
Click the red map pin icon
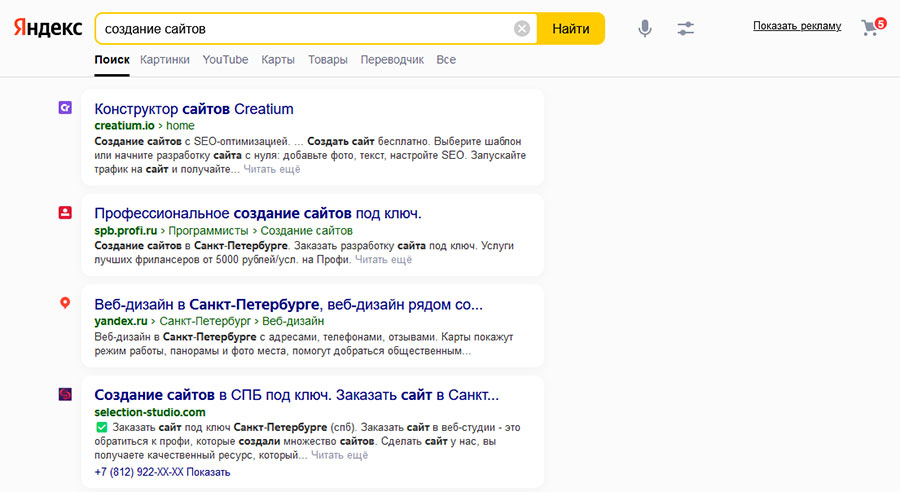65,303
